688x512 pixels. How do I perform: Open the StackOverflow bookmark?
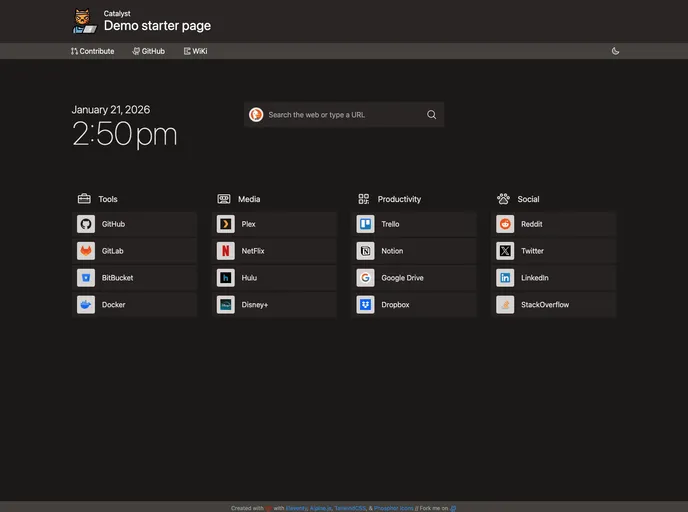click(544, 305)
